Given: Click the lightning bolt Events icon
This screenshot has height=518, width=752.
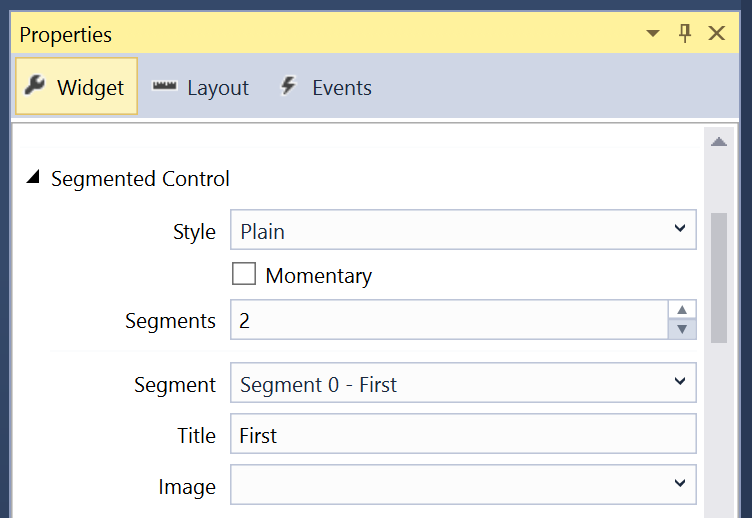Looking at the screenshot, I should [x=289, y=86].
